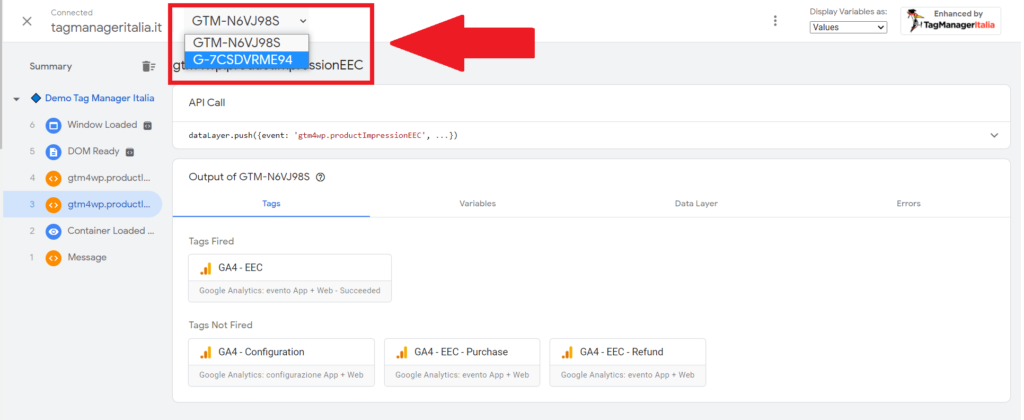Click the analytics icon on GA4 - EEC - Purchase

(402, 352)
